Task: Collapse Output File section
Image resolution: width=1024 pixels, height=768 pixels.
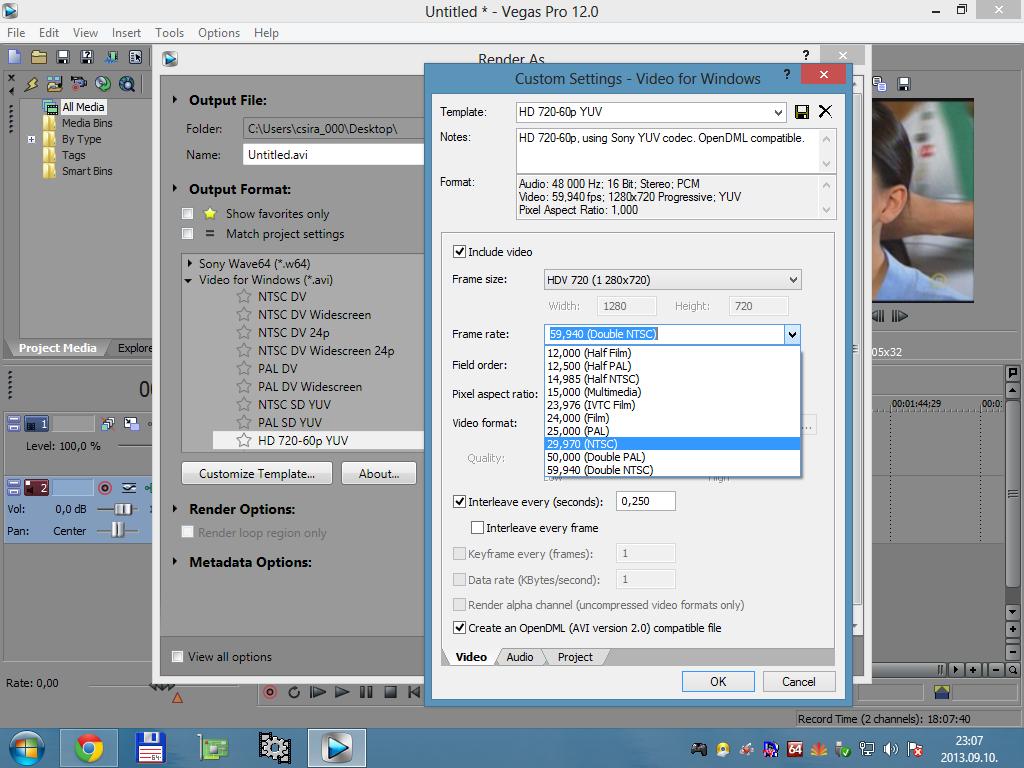Action: click(x=174, y=100)
